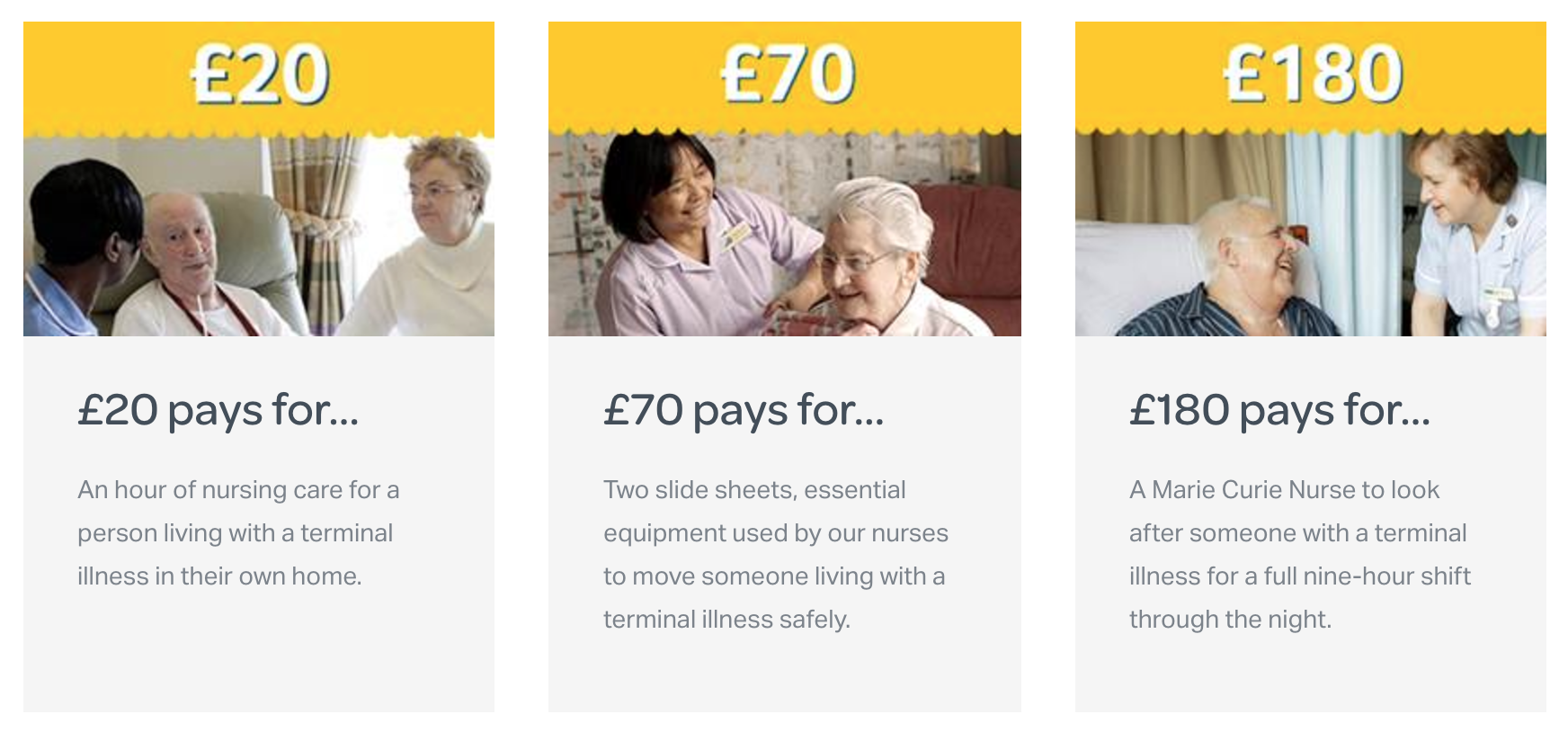Click the yellow £70 banner
The height and width of the screenshot is (732, 1568).
[785, 78]
